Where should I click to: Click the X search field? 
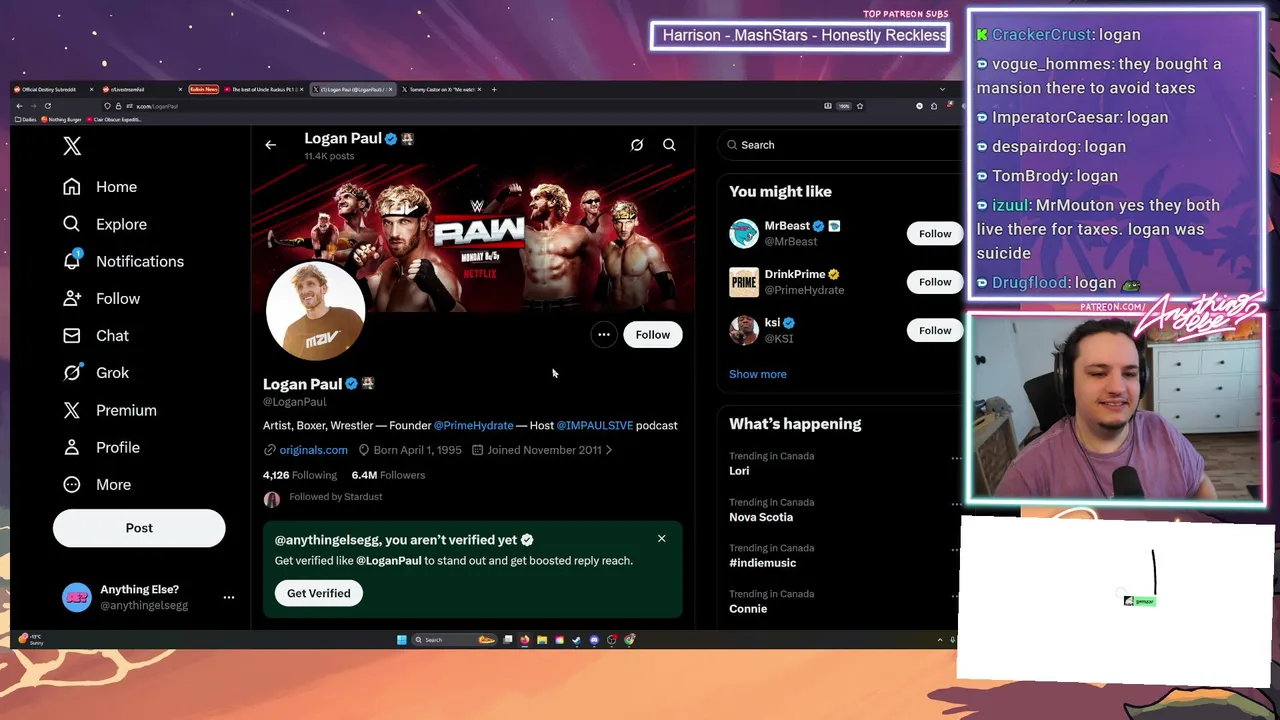pos(838,145)
